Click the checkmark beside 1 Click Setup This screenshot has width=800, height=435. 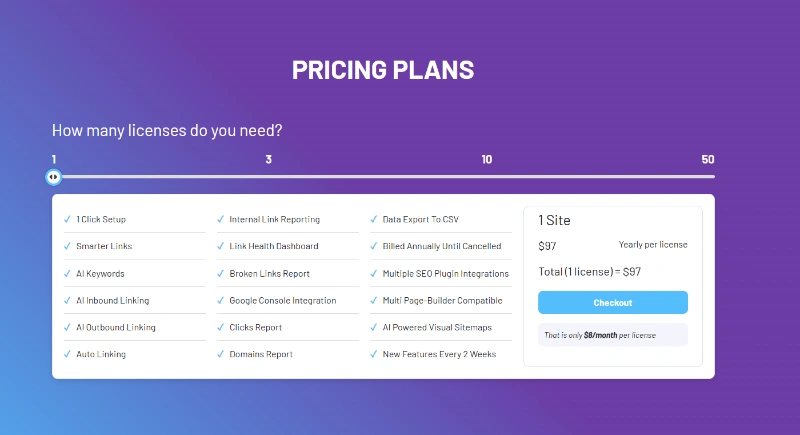tap(66, 219)
